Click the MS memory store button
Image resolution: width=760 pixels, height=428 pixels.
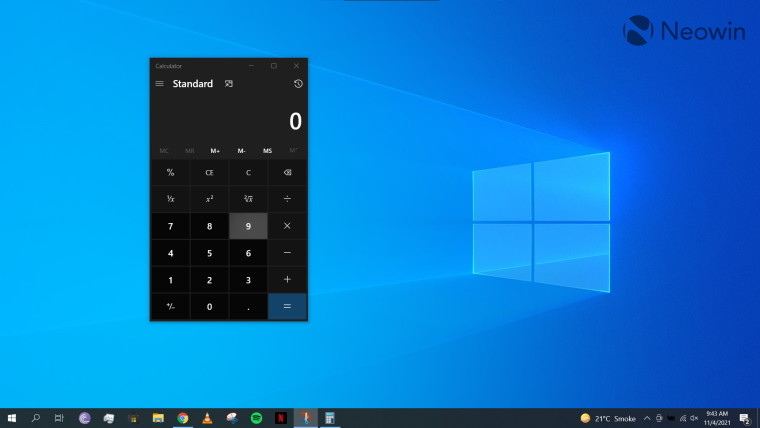pos(267,151)
